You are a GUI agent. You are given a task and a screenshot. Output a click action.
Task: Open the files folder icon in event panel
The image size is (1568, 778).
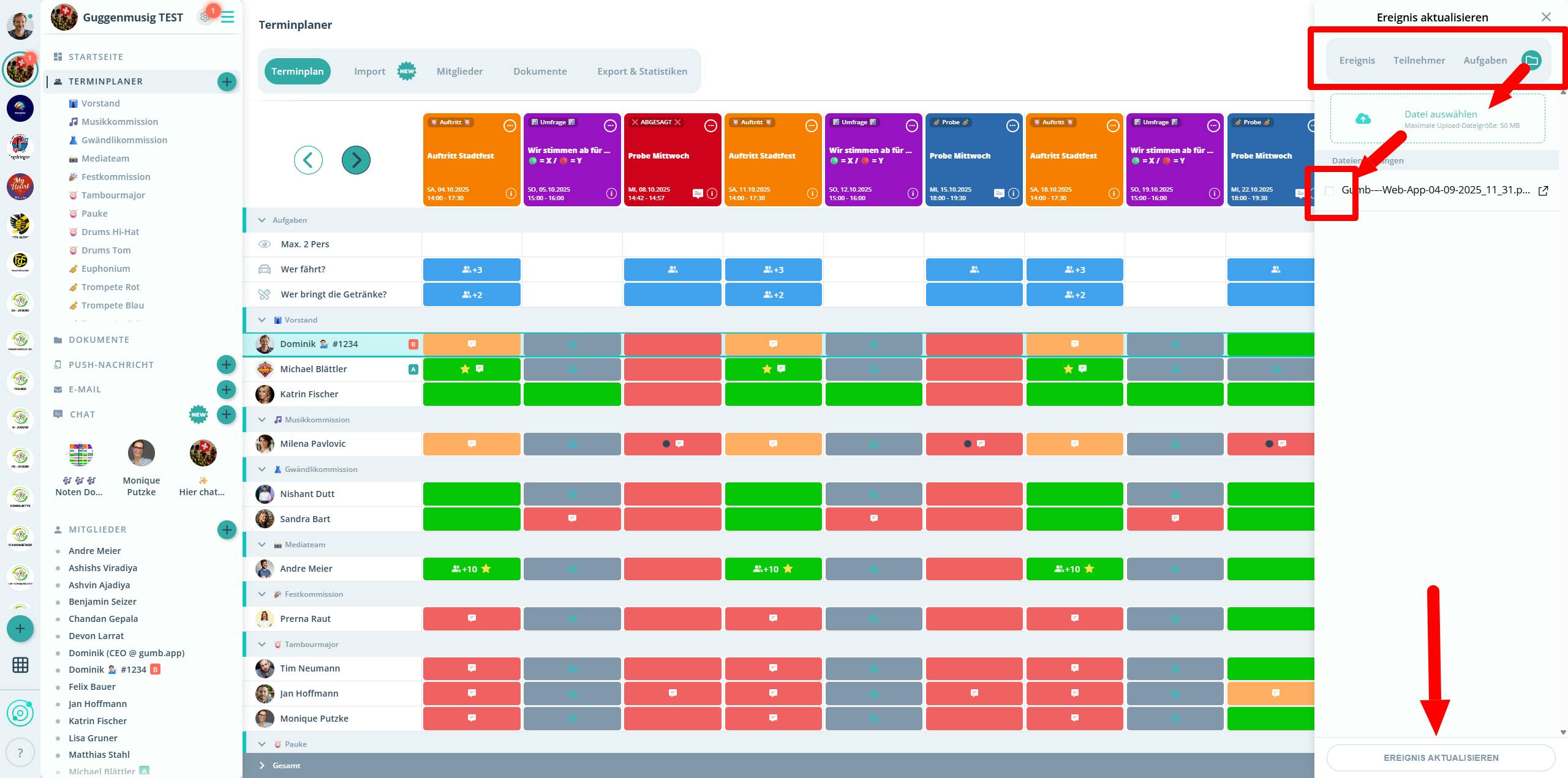[x=1531, y=60]
